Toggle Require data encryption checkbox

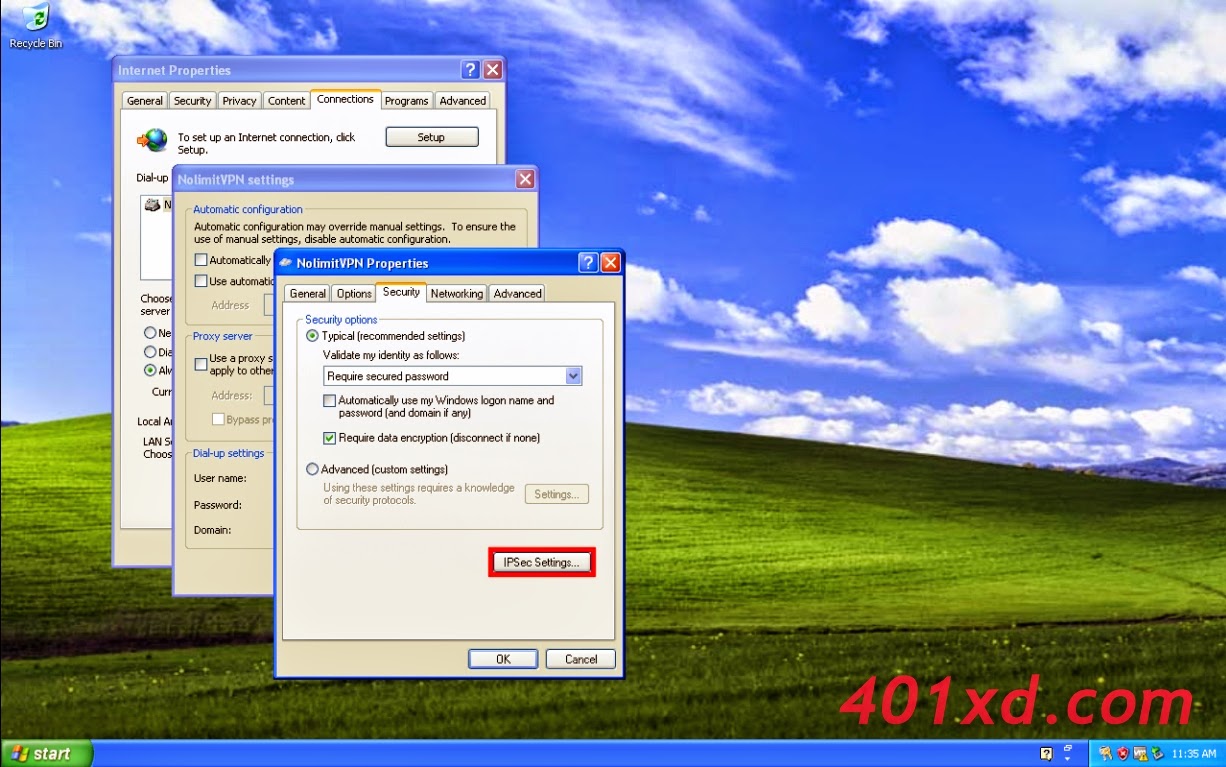(329, 438)
